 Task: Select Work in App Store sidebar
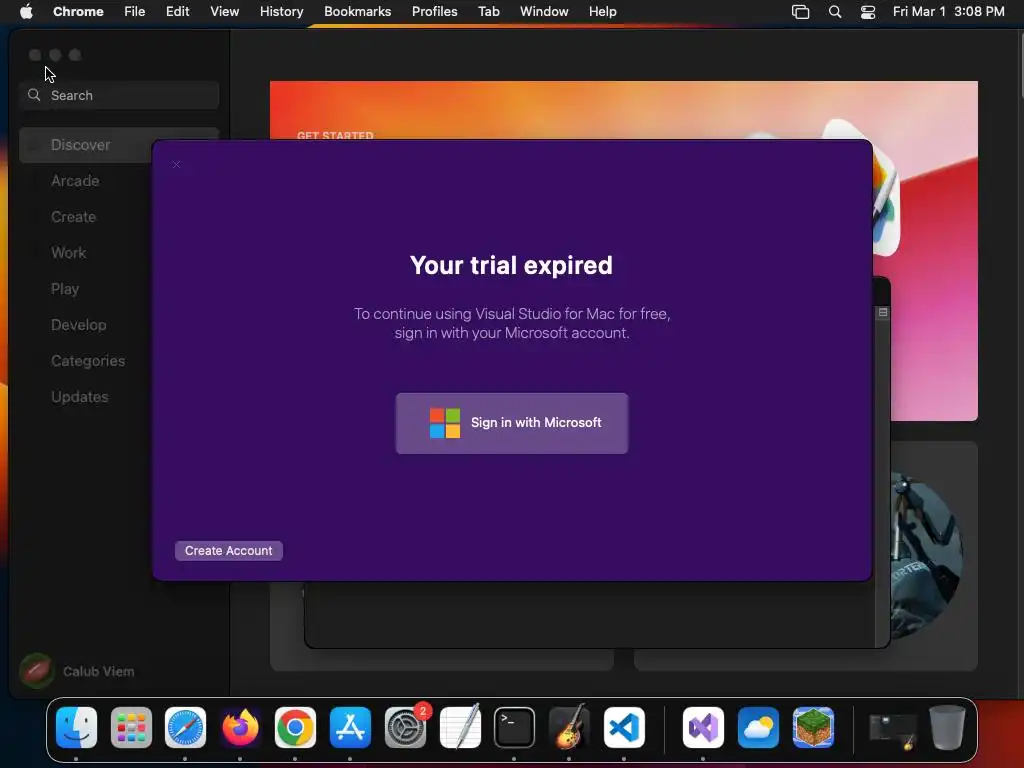pyautogui.click(x=69, y=253)
